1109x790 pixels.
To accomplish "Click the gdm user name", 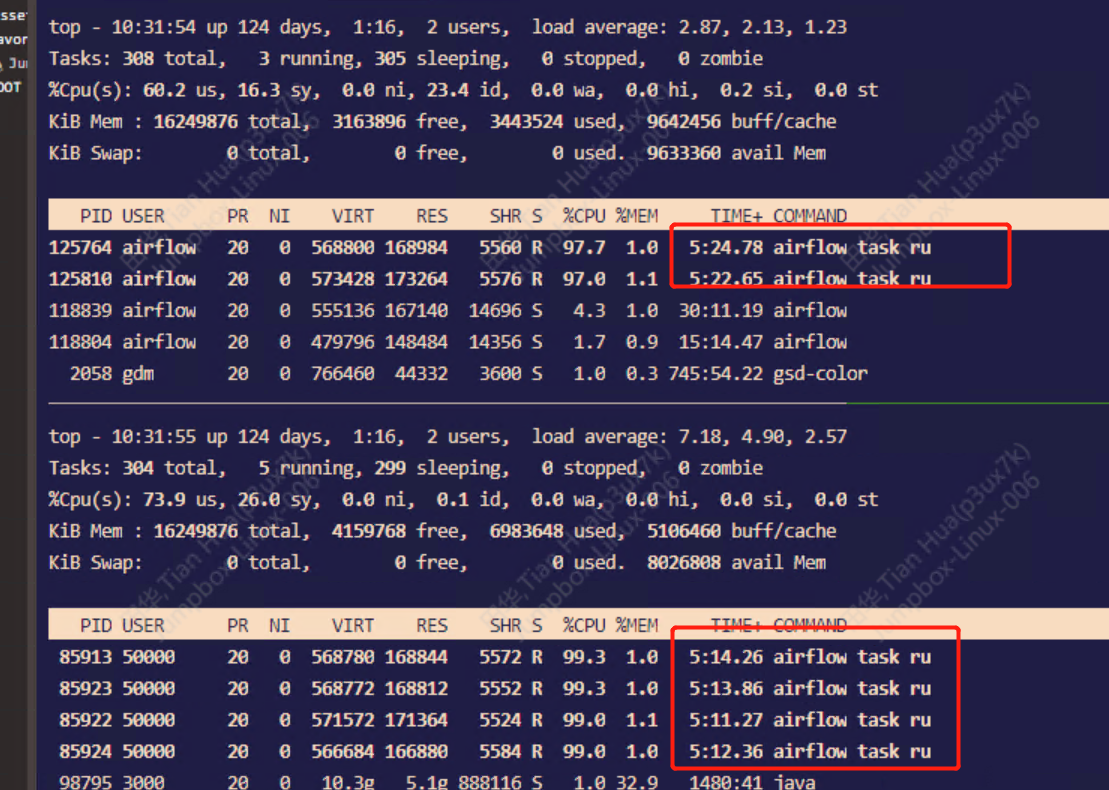I will pyautogui.click(x=138, y=373).
